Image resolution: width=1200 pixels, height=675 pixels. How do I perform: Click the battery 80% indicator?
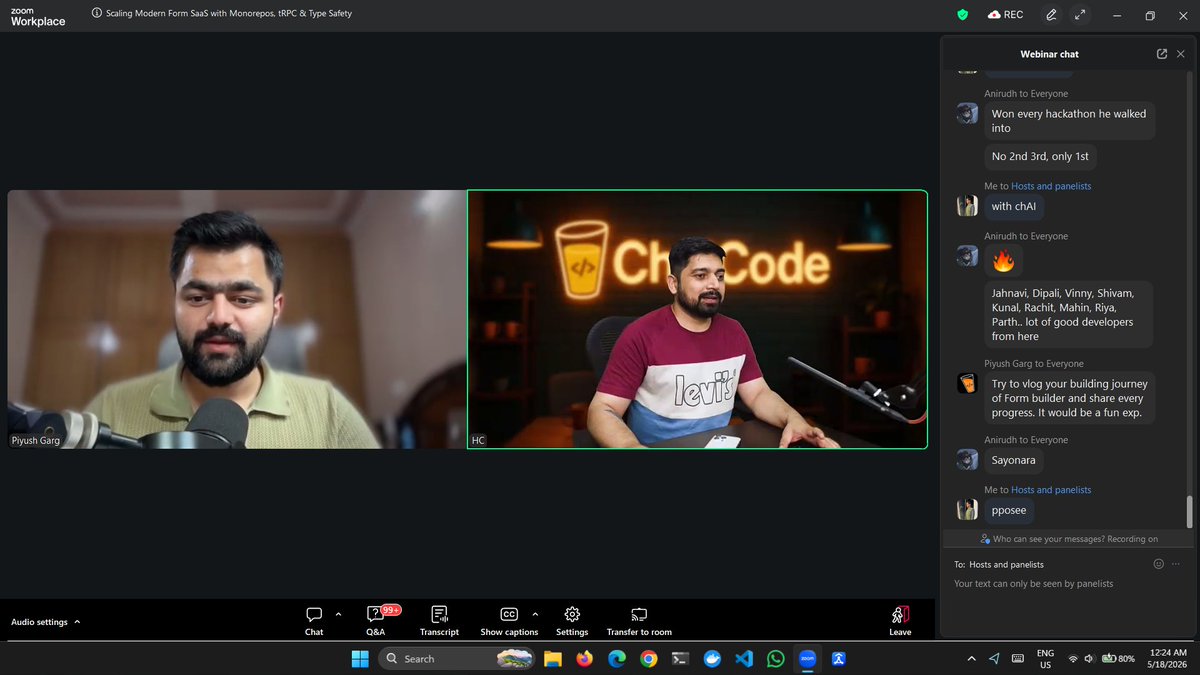(x=1117, y=658)
